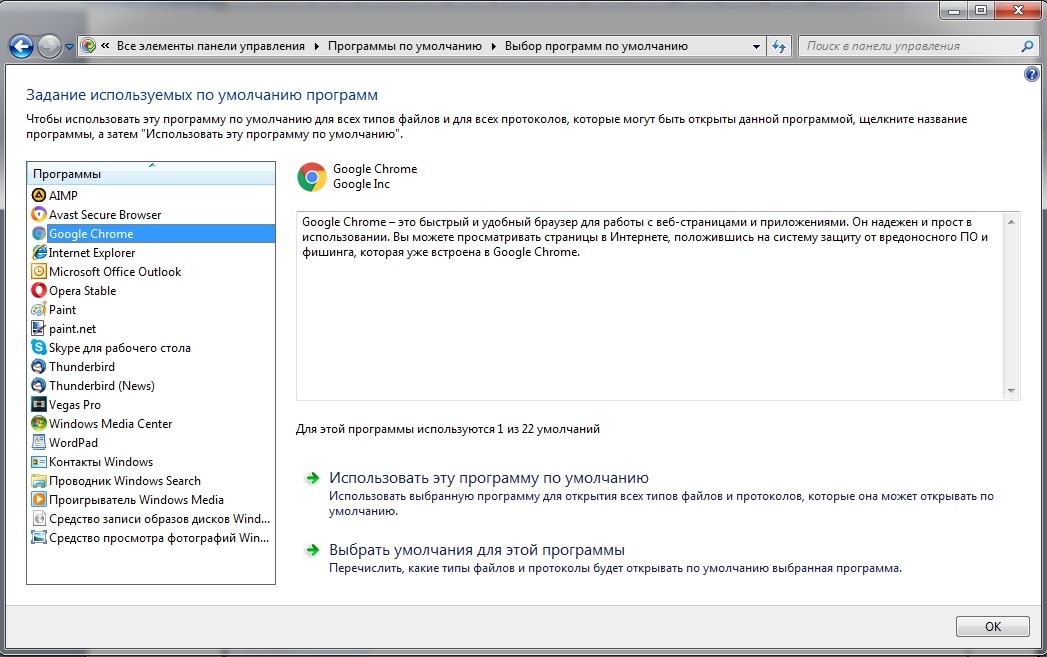The image size is (1047, 657).
Task: Click the Microsoft Office Outlook icon
Action: point(39,272)
